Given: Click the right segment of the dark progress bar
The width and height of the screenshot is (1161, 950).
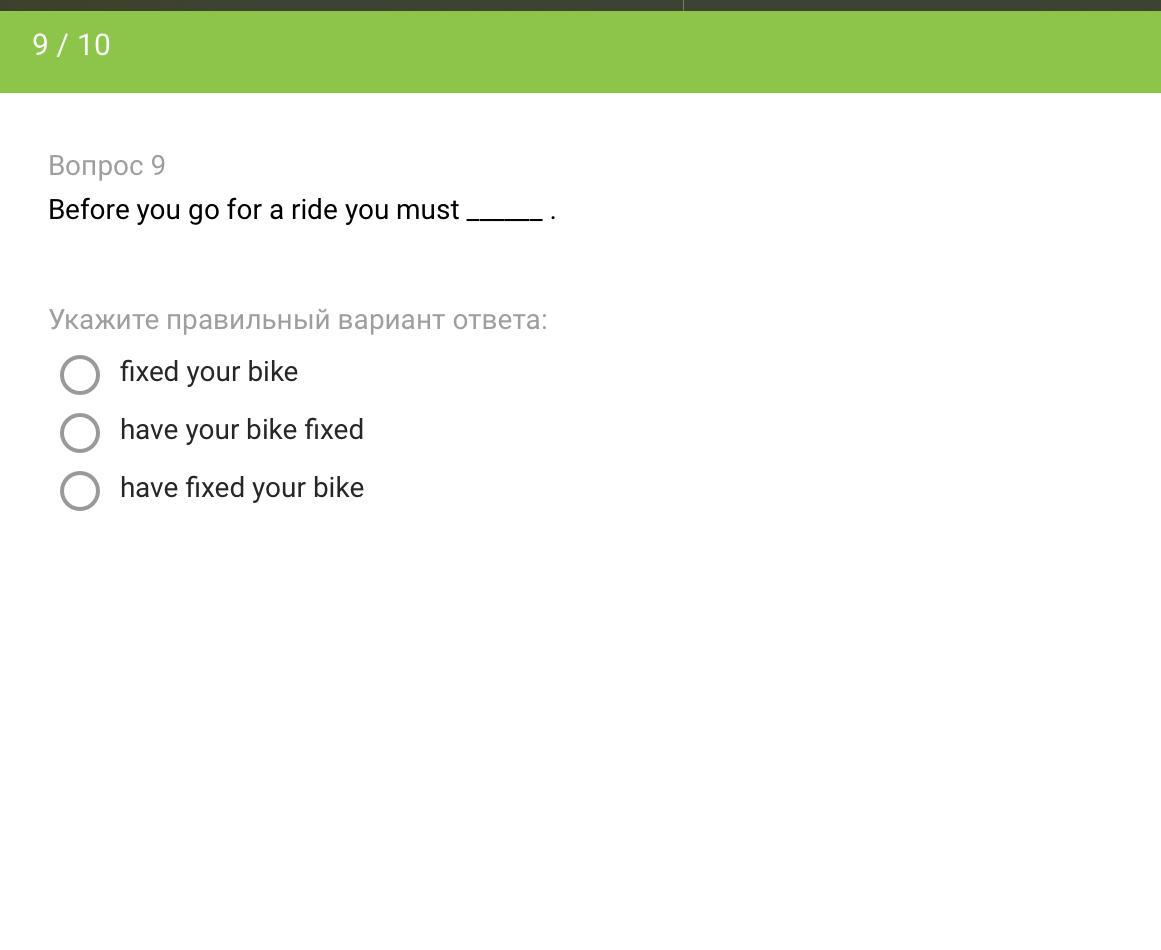Looking at the screenshot, I should tap(920, 5).
